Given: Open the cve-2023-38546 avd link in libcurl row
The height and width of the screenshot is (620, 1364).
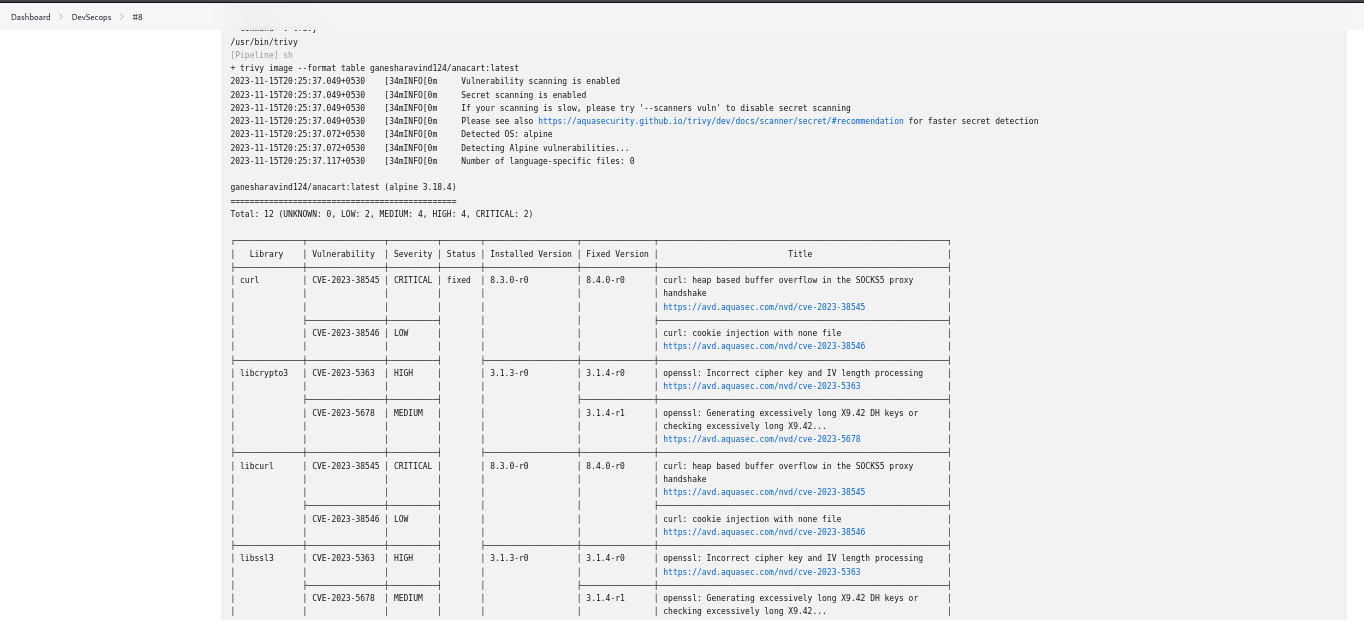Looking at the screenshot, I should 764,532.
